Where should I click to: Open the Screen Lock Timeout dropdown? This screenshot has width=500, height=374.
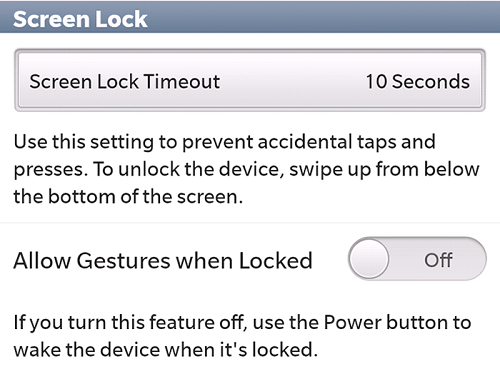[250, 80]
